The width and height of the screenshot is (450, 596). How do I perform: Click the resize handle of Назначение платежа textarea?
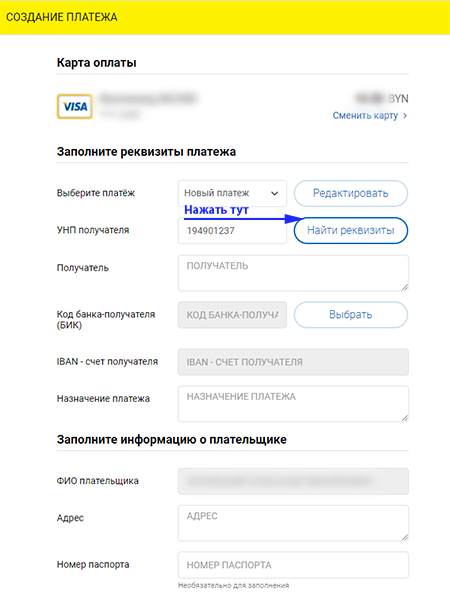pyautogui.click(x=405, y=418)
